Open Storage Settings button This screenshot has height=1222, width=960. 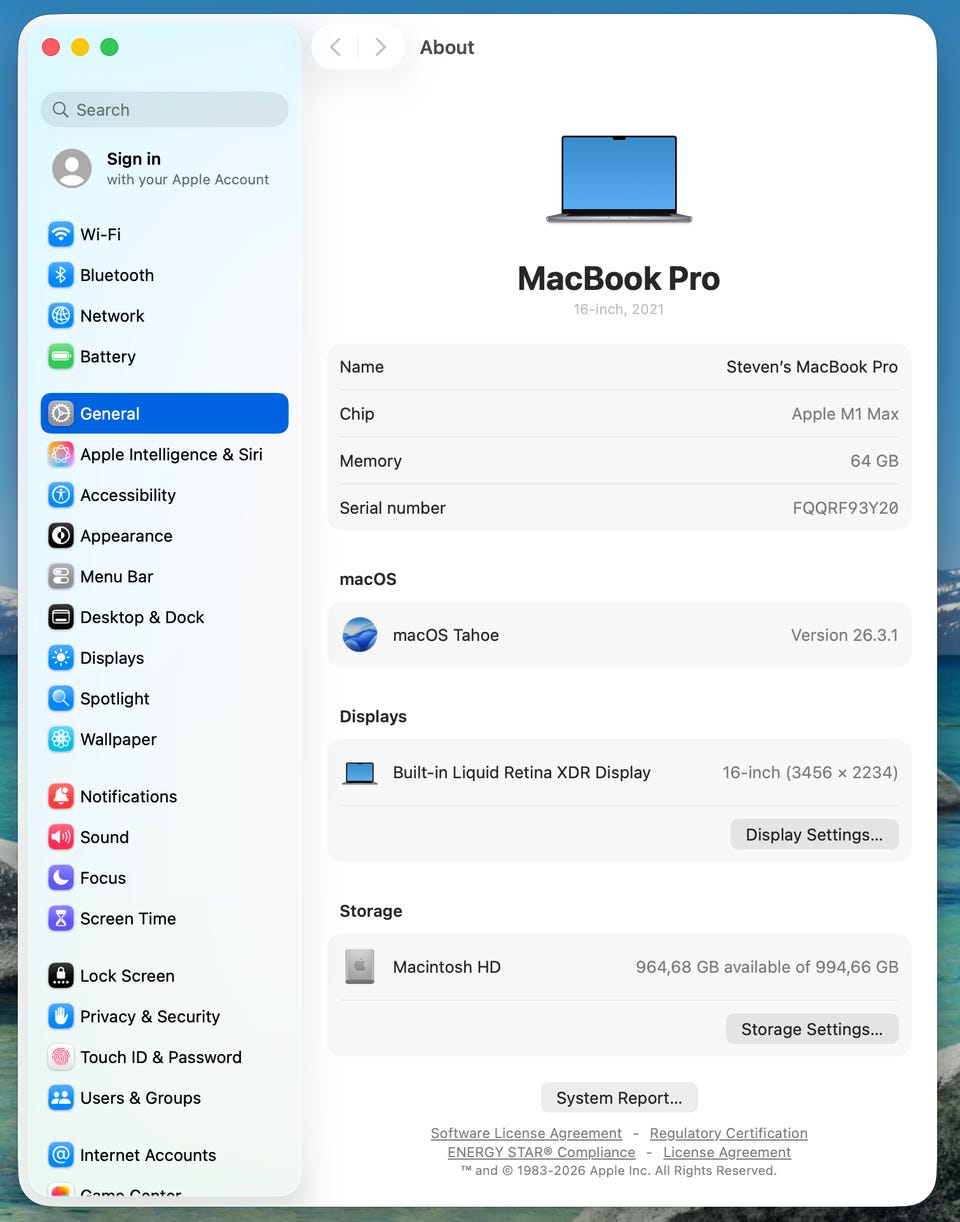pyautogui.click(x=812, y=1029)
